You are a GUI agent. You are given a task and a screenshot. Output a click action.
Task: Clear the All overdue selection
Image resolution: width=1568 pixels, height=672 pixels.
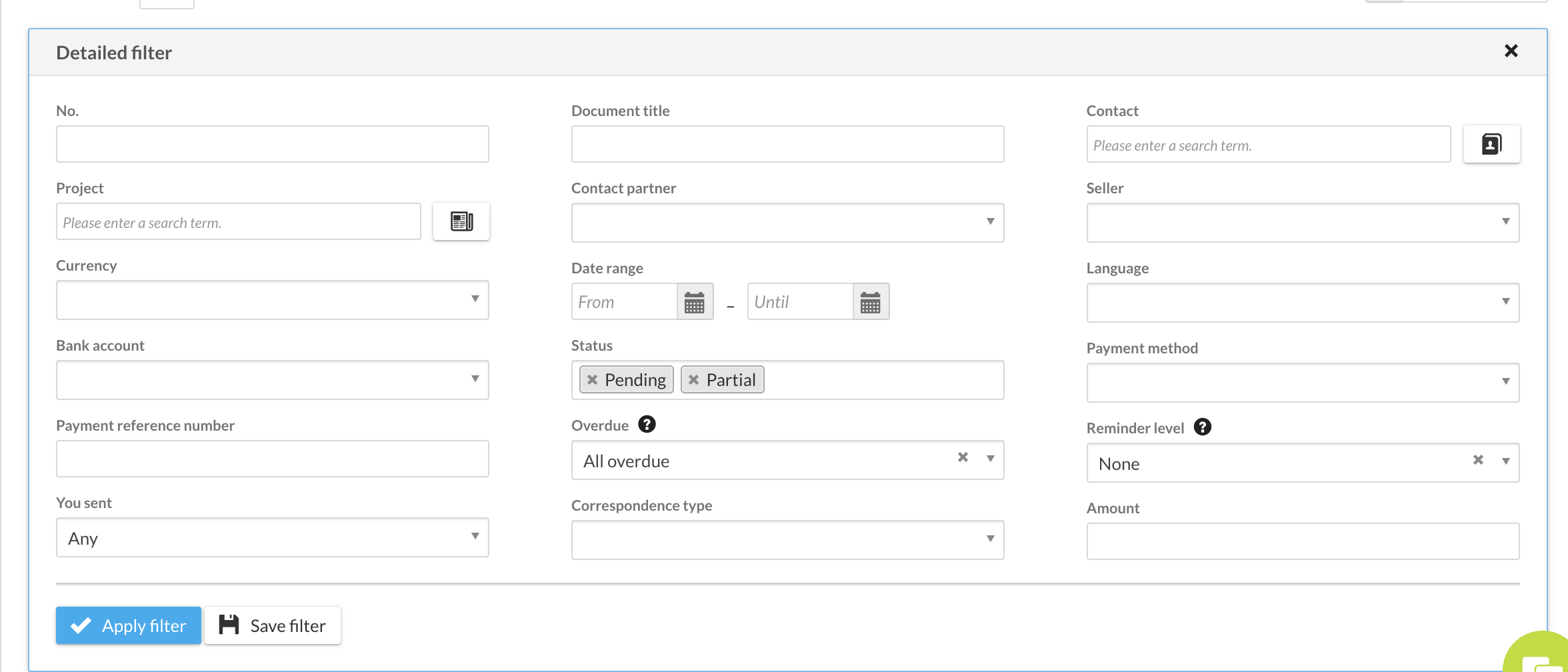point(963,457)
